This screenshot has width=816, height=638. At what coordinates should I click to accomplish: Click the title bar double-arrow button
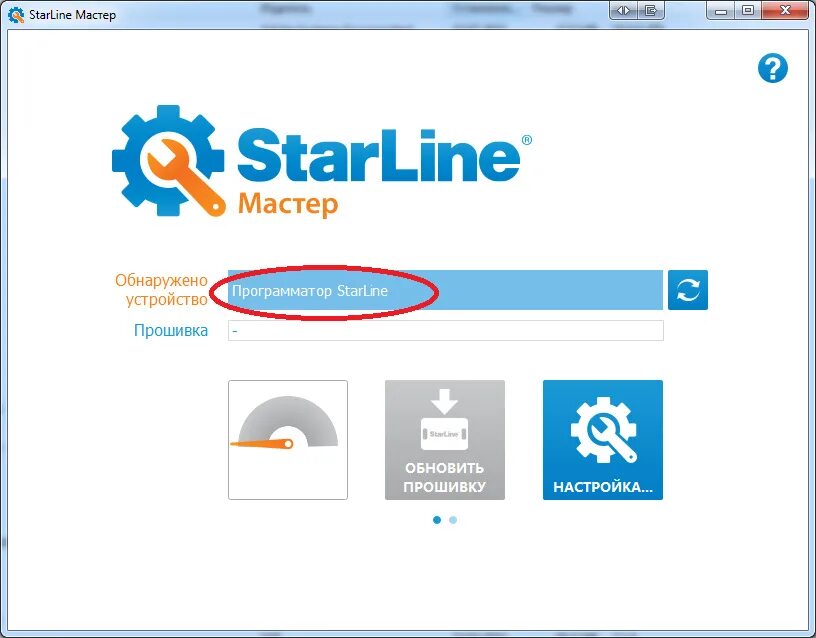623,10
